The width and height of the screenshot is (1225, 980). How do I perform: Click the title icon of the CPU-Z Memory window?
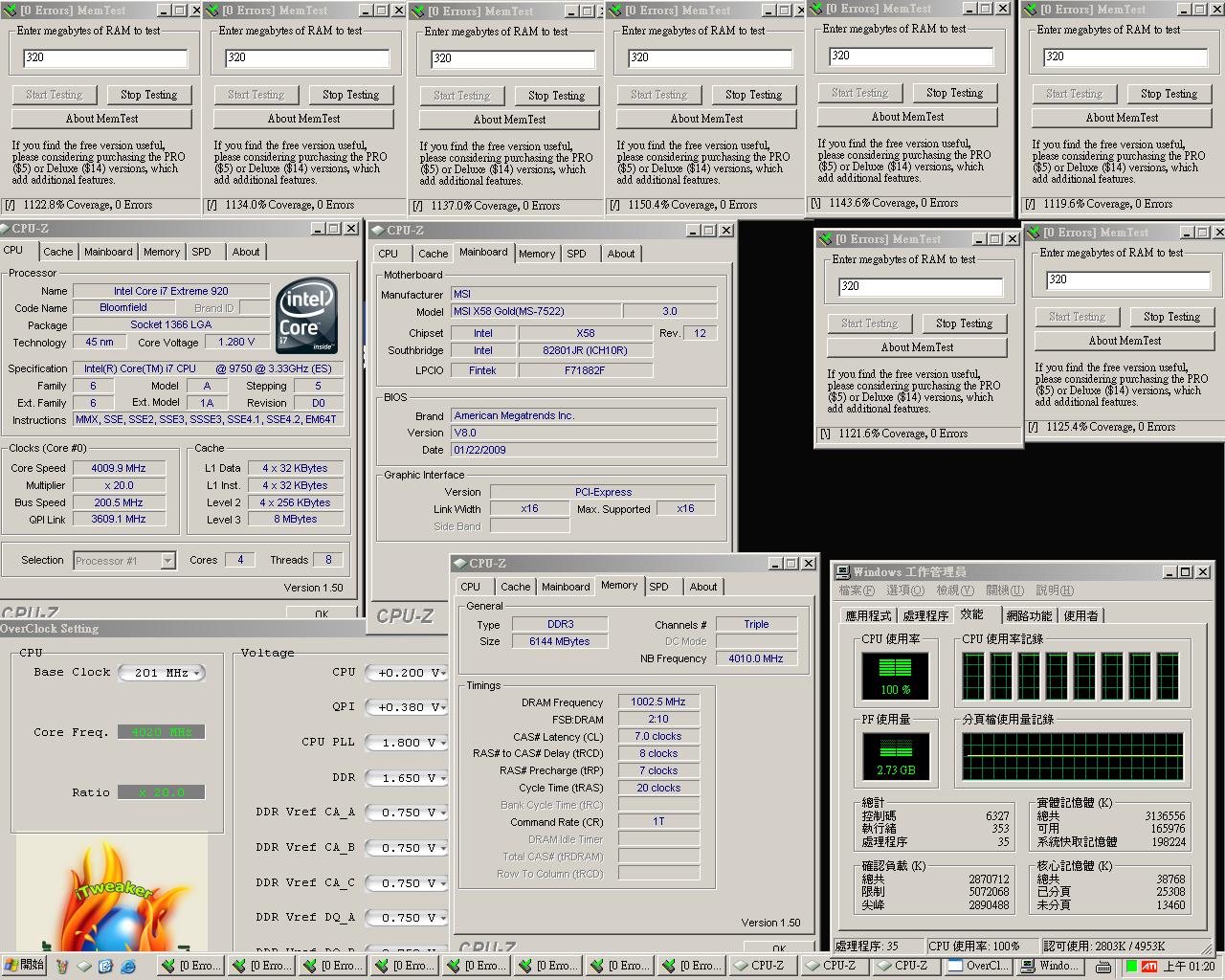[460, 563]
